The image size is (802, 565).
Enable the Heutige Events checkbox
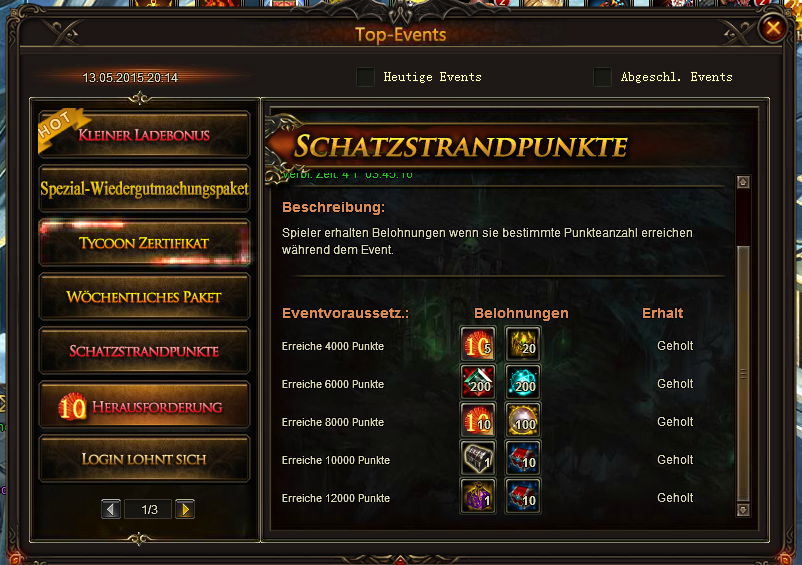(x=366, y=77)
